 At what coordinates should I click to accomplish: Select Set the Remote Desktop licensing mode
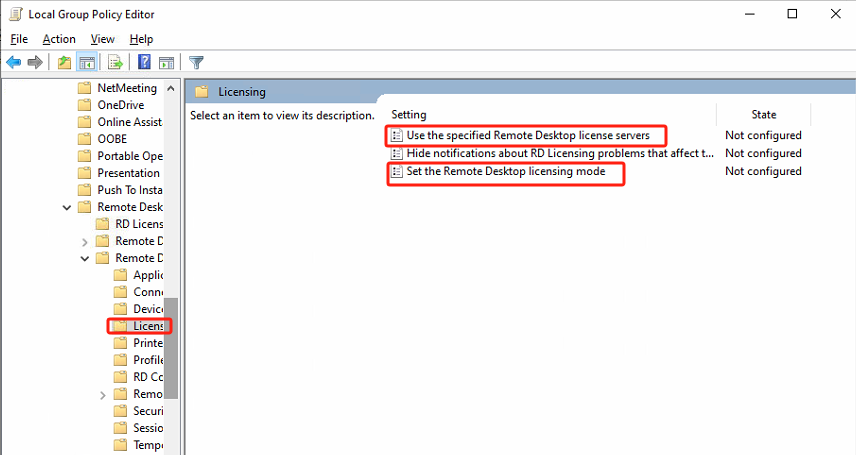point(506,172)
